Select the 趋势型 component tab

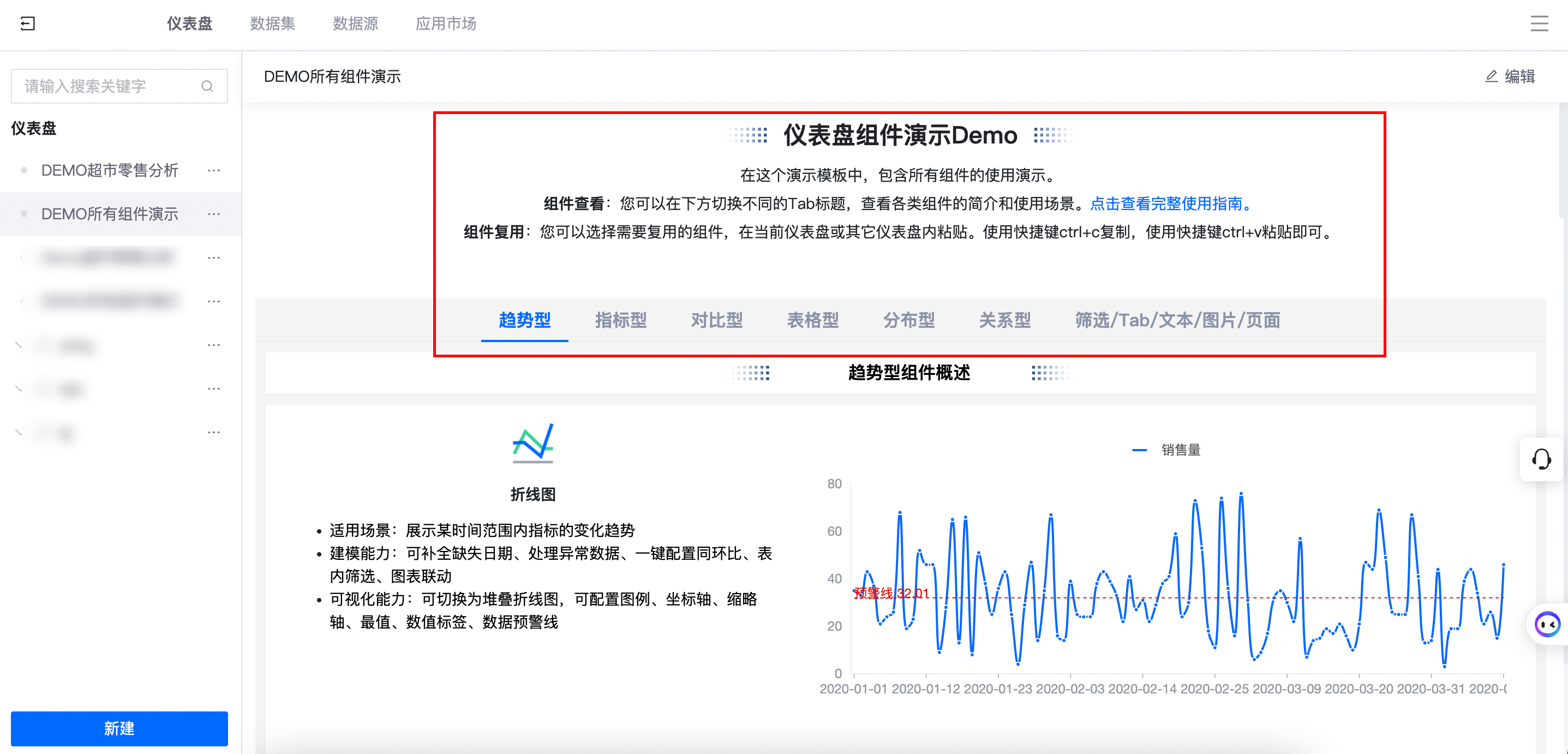tap(525, 320)
